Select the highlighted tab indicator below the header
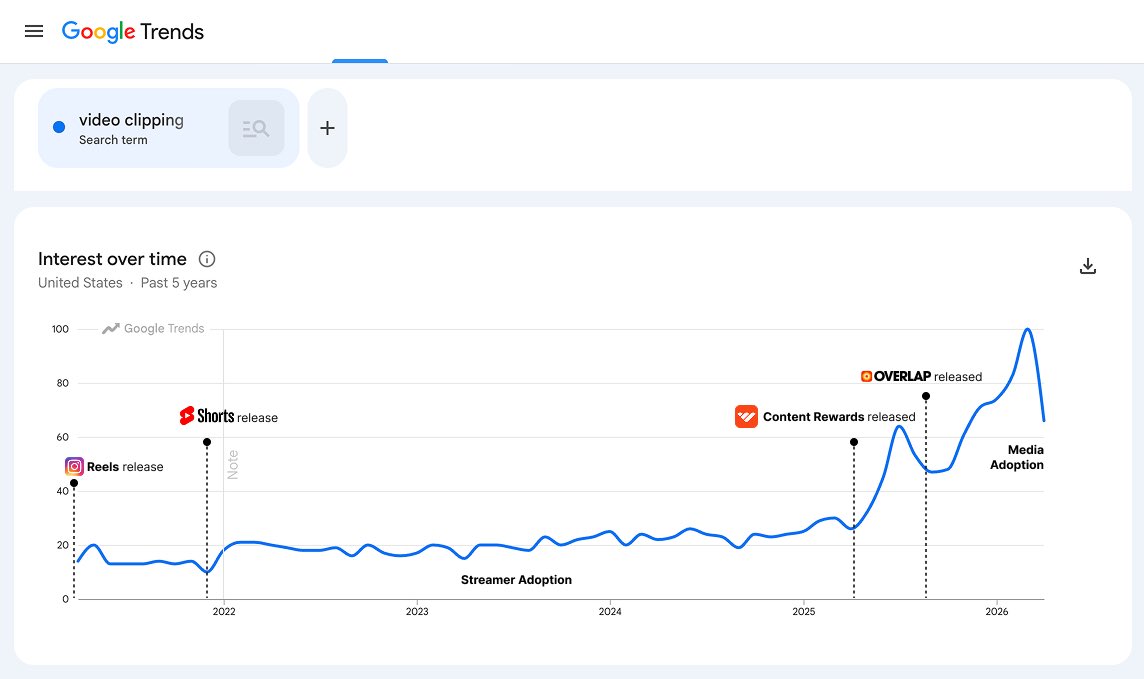The height and width of the screenshot is (679, 1144). [360, 61]
